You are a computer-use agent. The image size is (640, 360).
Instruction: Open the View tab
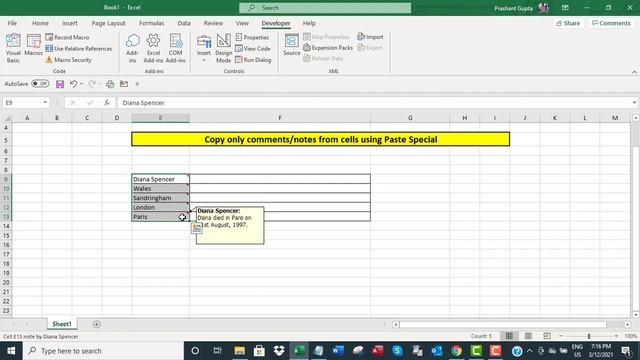(242, 23)
